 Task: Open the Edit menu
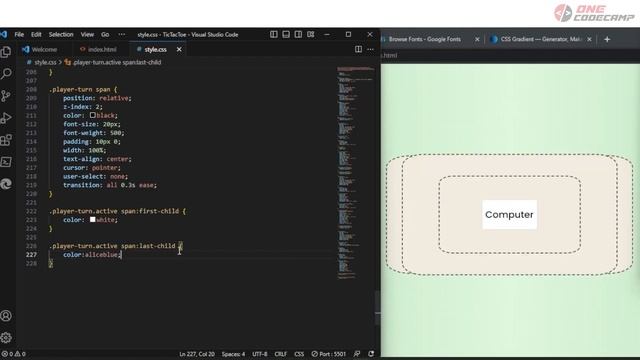coord(36,35)
